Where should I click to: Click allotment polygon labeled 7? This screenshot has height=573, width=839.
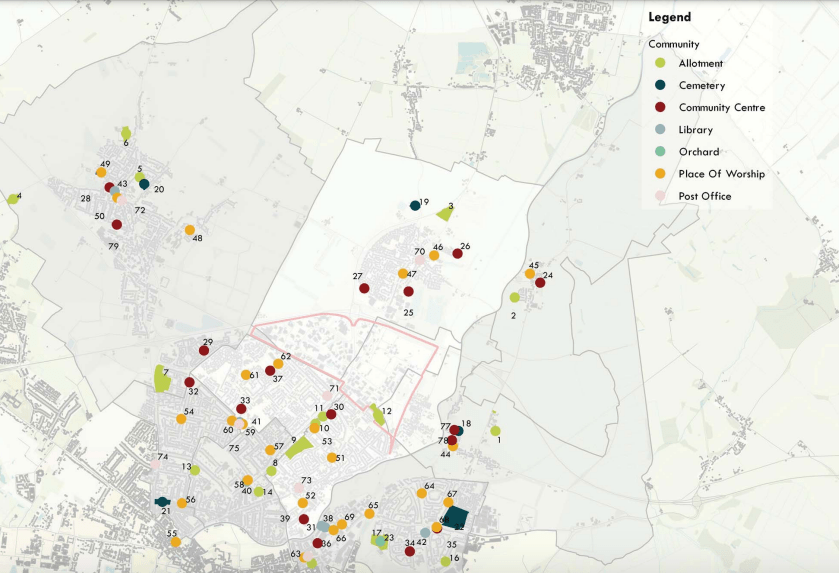[161, 379]
